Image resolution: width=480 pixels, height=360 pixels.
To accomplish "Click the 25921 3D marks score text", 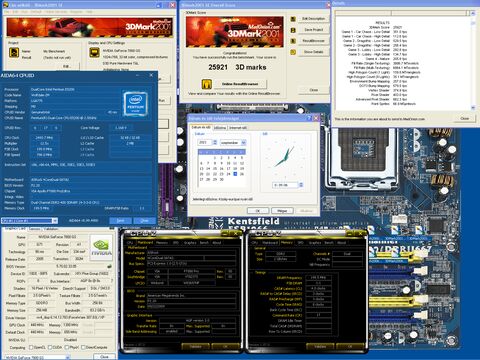I will tap(237, 67).
